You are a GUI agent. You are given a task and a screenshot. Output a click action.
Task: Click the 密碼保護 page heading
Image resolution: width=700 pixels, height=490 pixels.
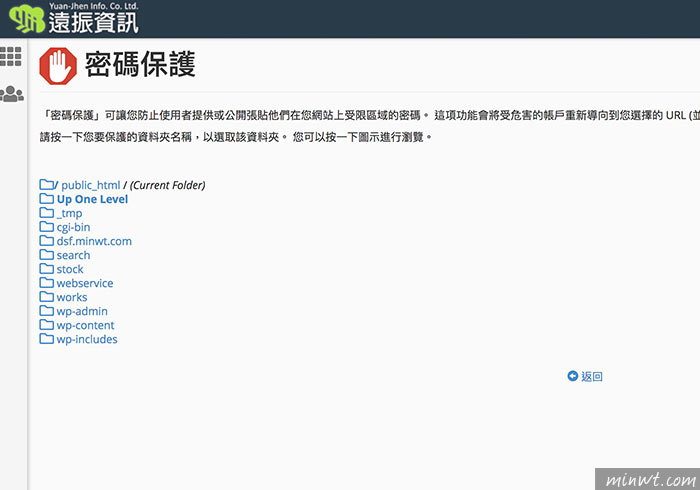140,64
